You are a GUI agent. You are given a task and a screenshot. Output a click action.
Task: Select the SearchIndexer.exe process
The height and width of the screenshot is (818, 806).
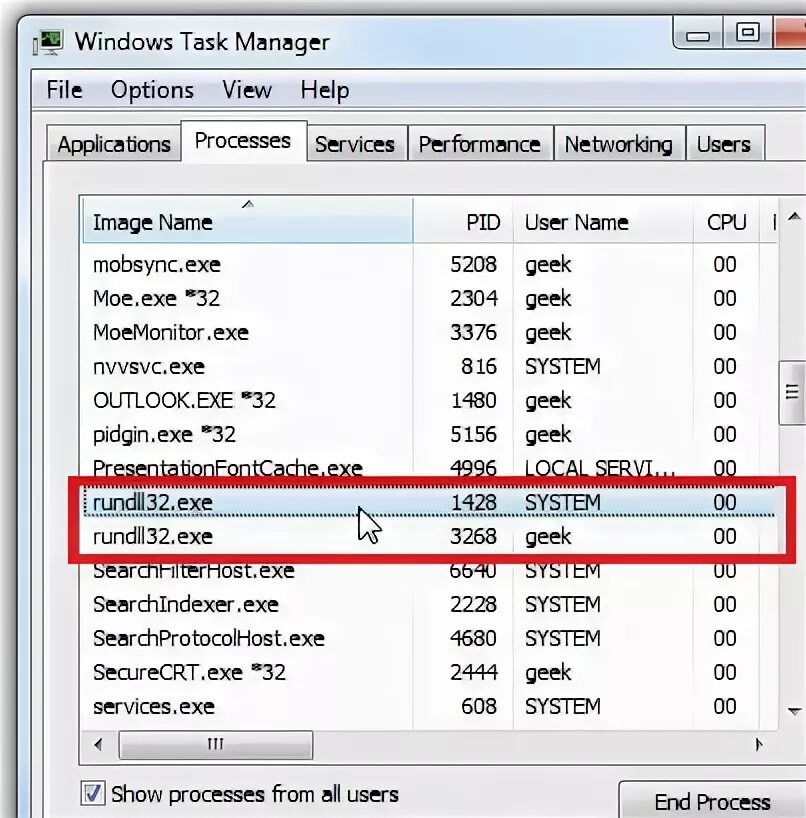[428, 604]
